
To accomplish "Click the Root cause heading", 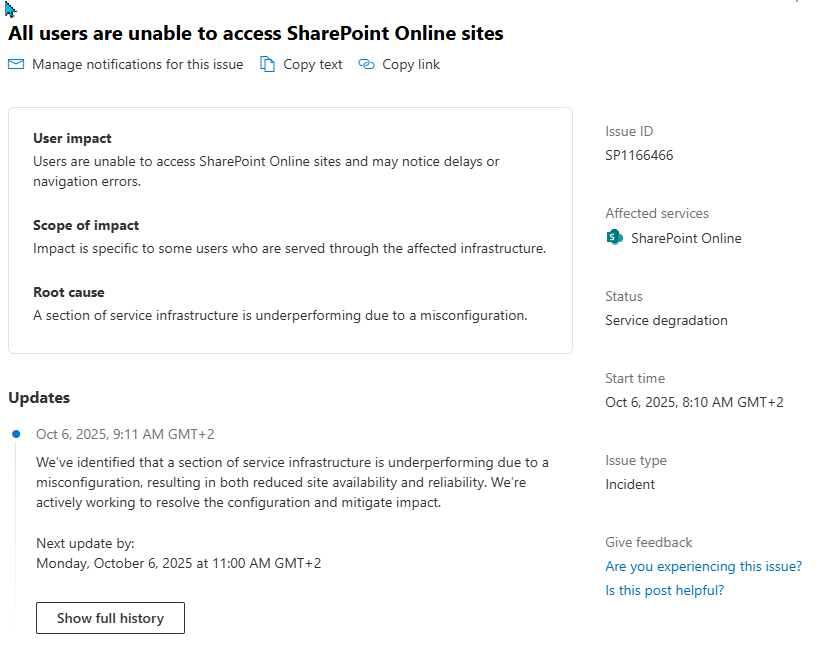I will click(x=68, y=292).
